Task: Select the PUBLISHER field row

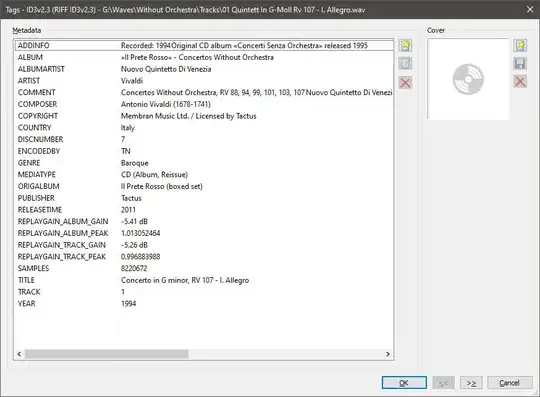Action: click(x=204, y=198)
